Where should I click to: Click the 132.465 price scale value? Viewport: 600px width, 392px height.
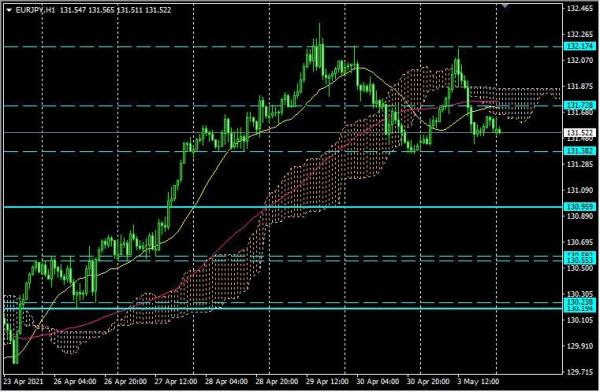click(x=579, y=8)
